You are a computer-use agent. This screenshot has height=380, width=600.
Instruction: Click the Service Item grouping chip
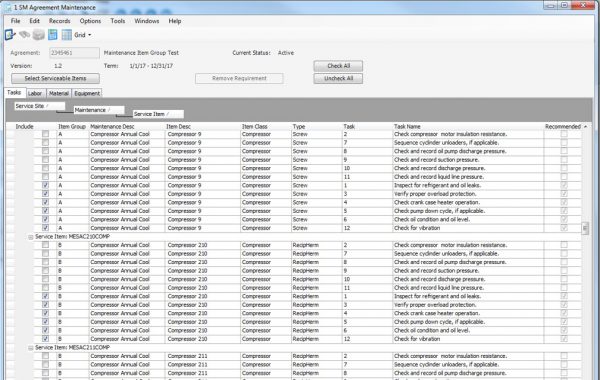coord(158,114)
